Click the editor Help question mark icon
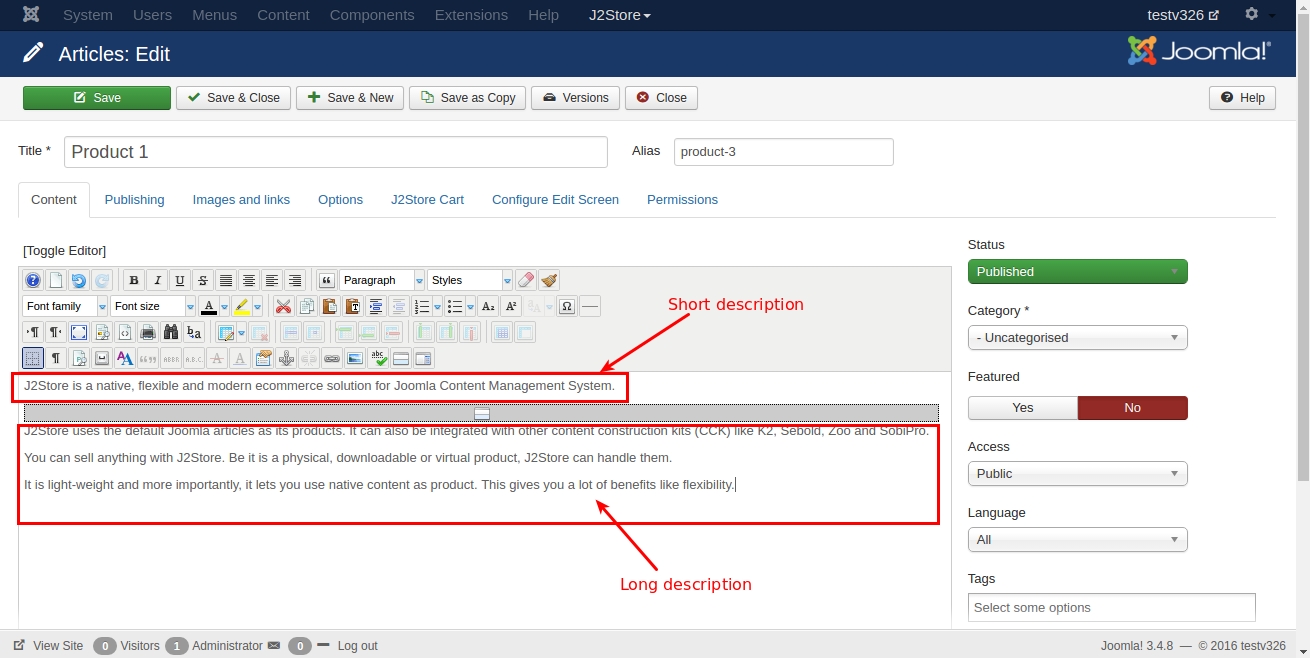 [33, 281]
